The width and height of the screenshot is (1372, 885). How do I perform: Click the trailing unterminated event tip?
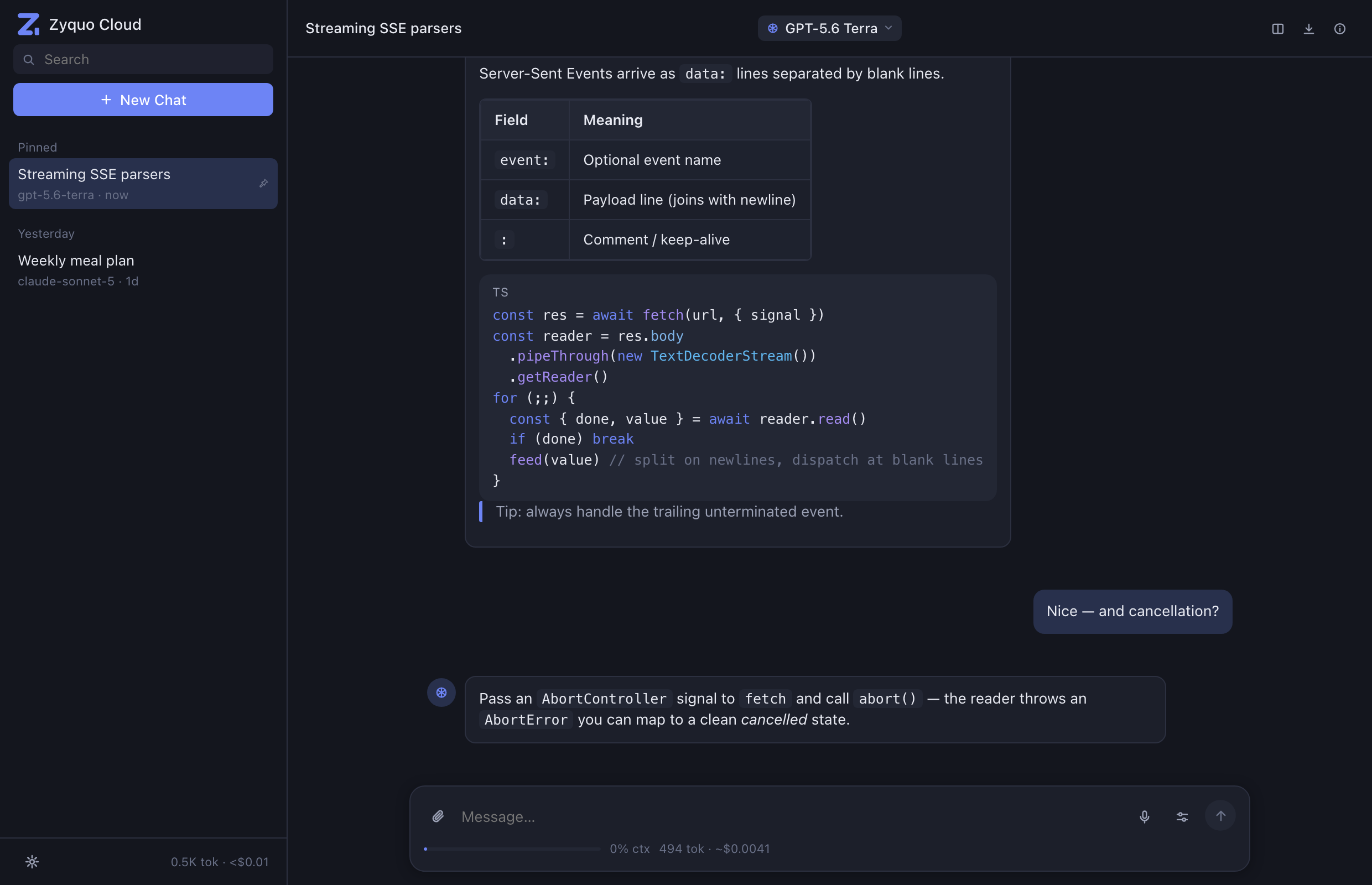pos(669,512)
